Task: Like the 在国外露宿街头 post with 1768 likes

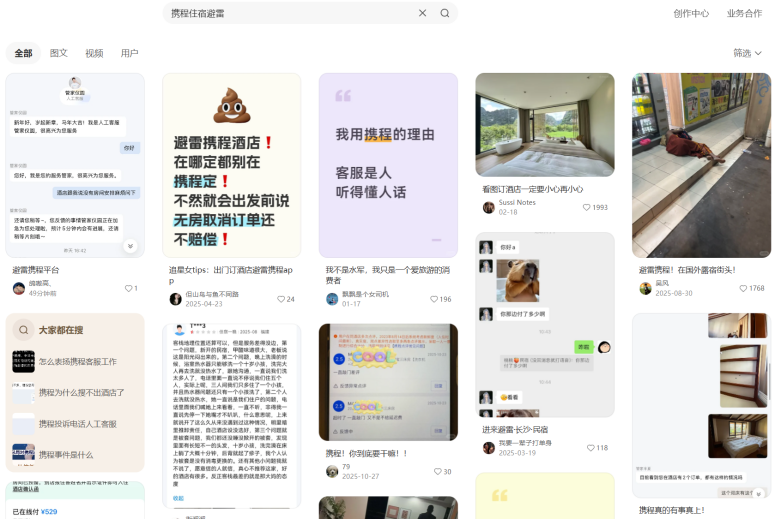Action: point(743,288)
